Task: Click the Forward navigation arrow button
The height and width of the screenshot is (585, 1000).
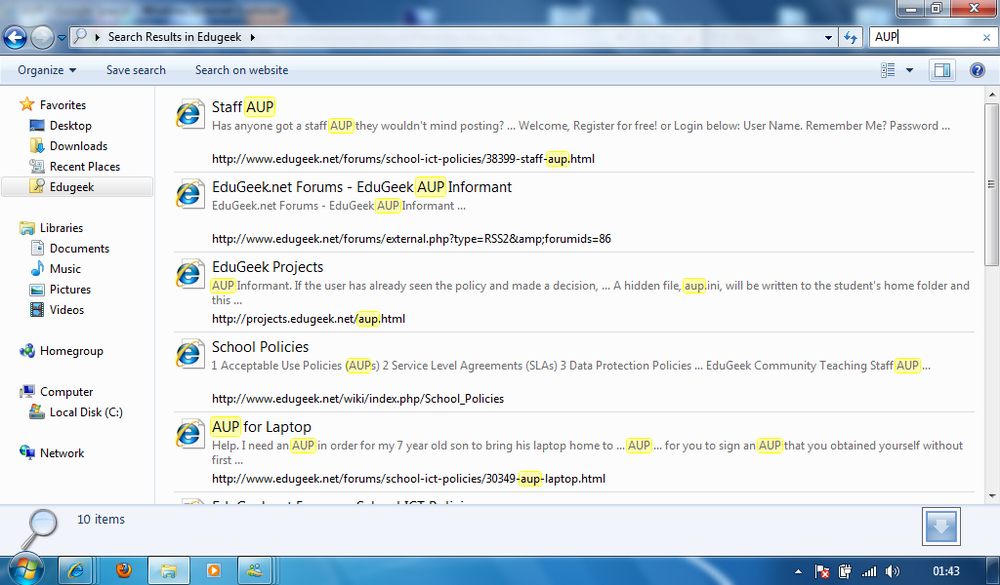Action: (42, 37)
